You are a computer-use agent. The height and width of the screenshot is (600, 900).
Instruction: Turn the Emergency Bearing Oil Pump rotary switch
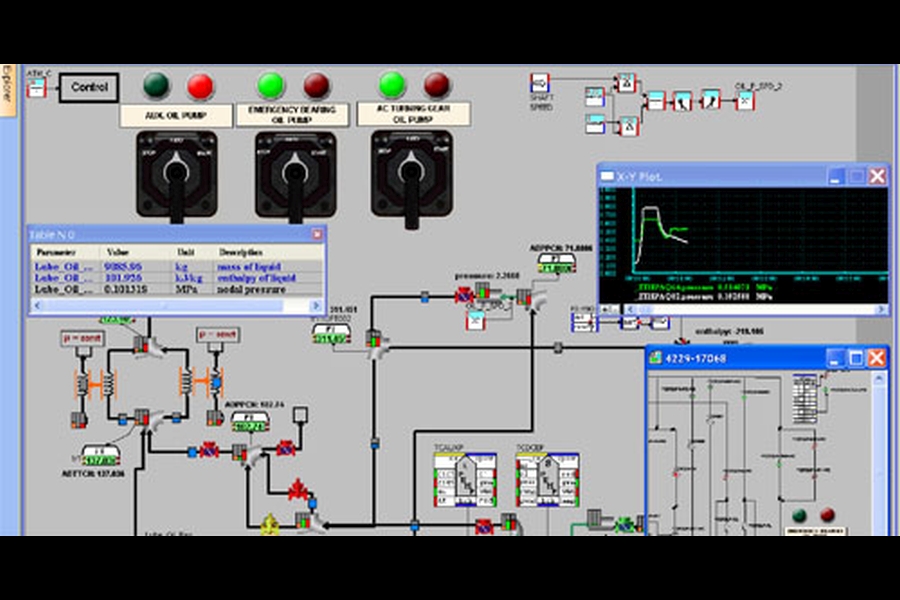tap(296, 176)
